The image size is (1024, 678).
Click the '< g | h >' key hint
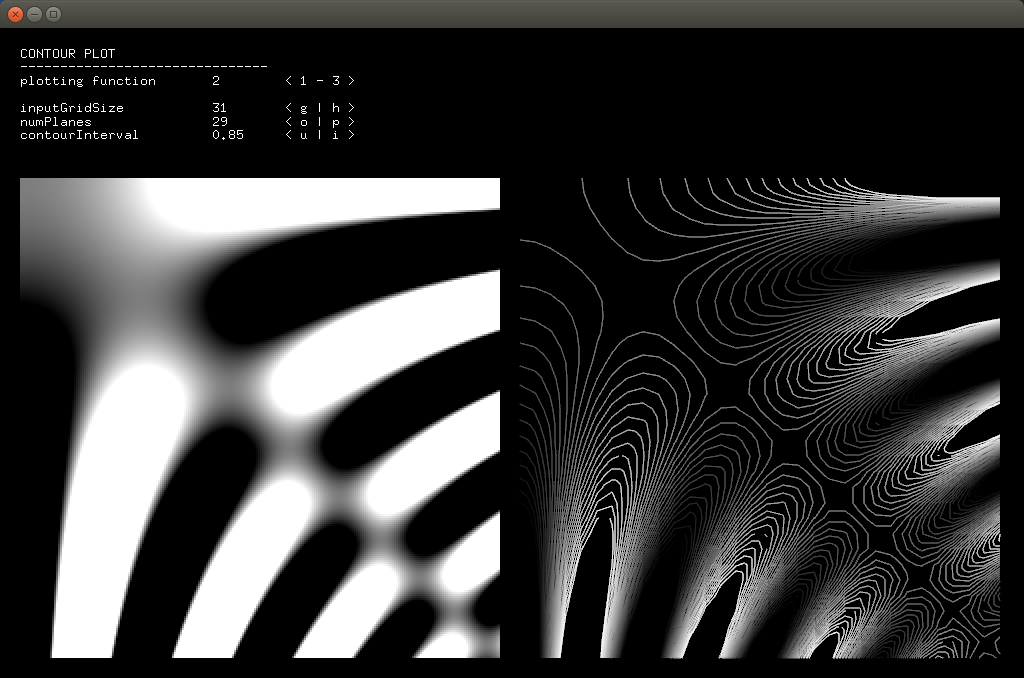[320, 107]
